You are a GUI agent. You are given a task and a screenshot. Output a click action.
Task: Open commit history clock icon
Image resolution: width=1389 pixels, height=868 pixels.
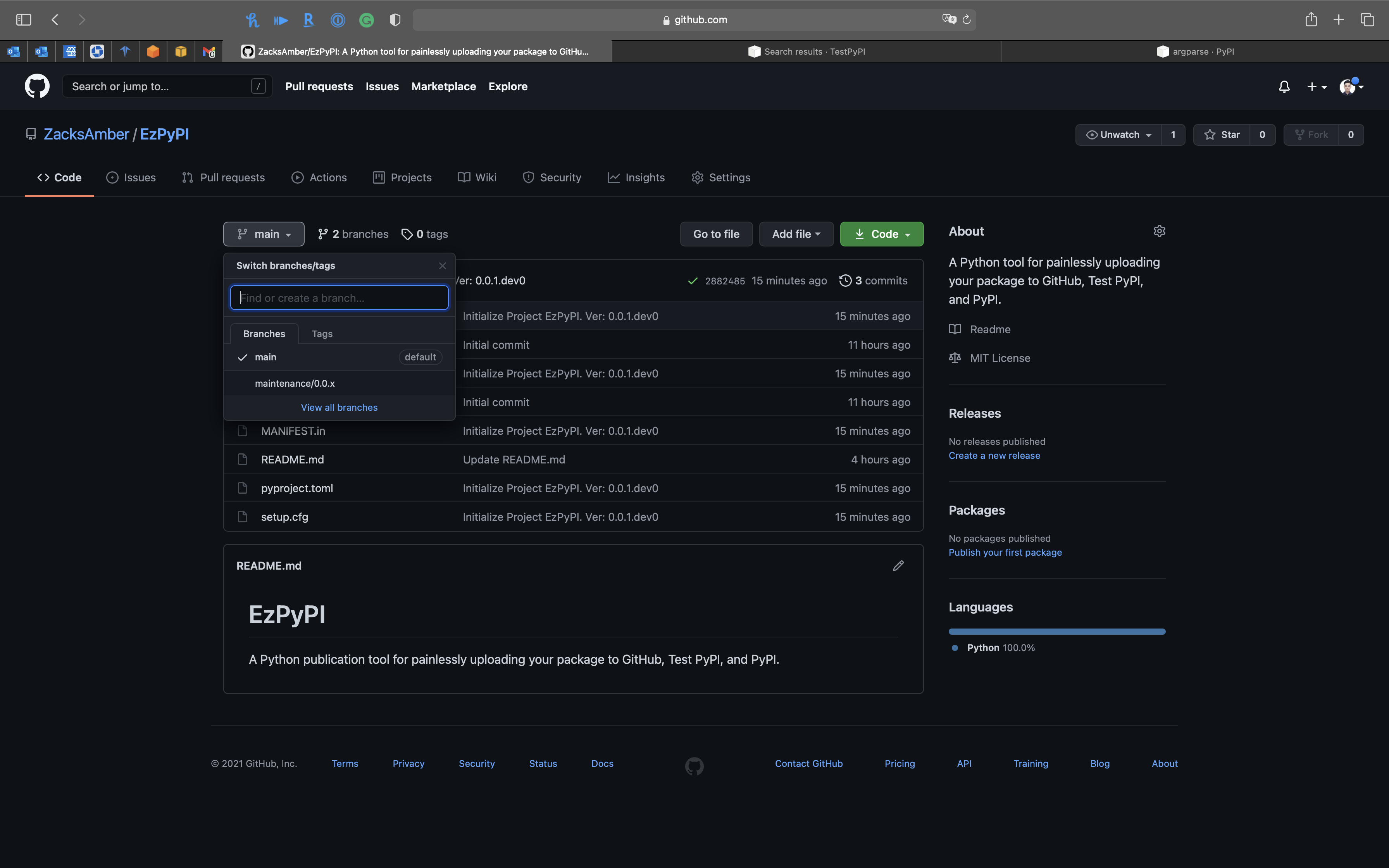tap(845, 281)
